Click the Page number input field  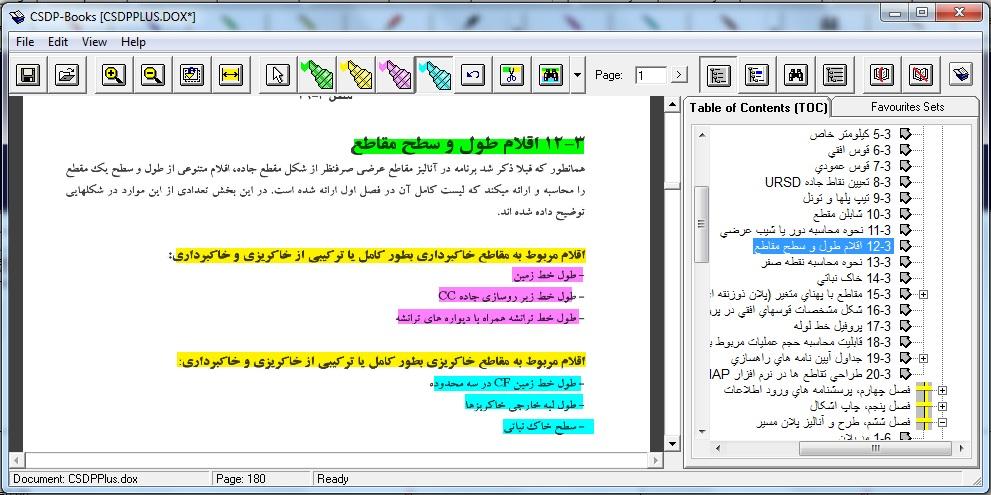[651, 75]
